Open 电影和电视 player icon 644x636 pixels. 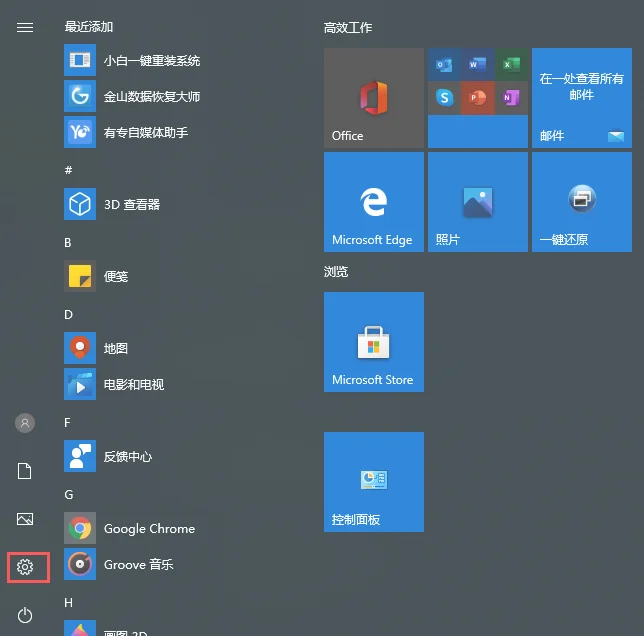(x=80, y=384)
